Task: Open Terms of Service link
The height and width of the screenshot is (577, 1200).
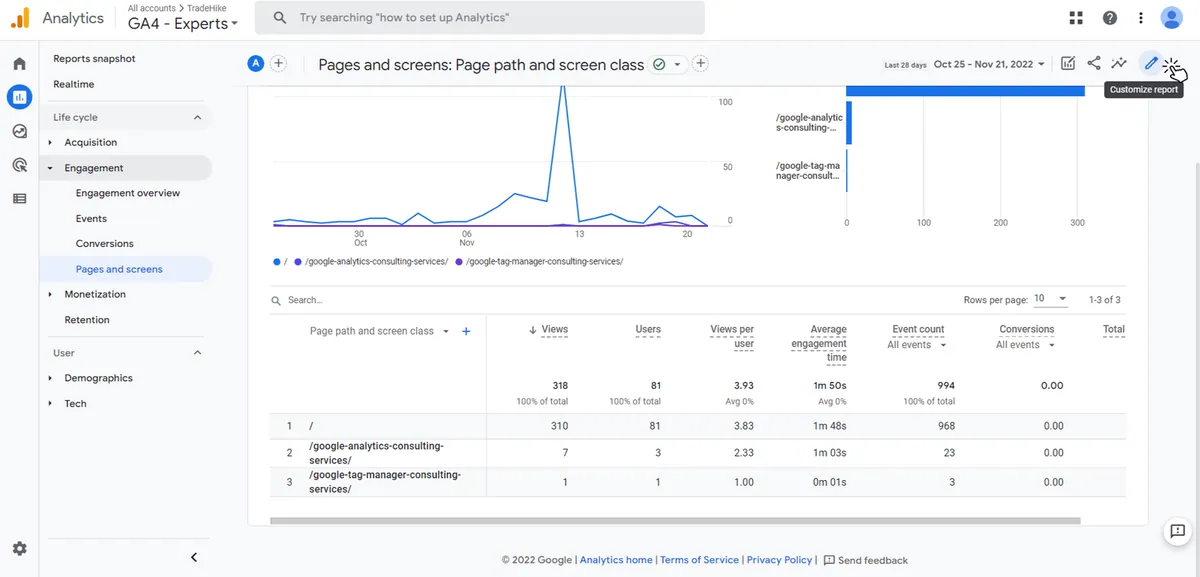Action: pos(699,560)
